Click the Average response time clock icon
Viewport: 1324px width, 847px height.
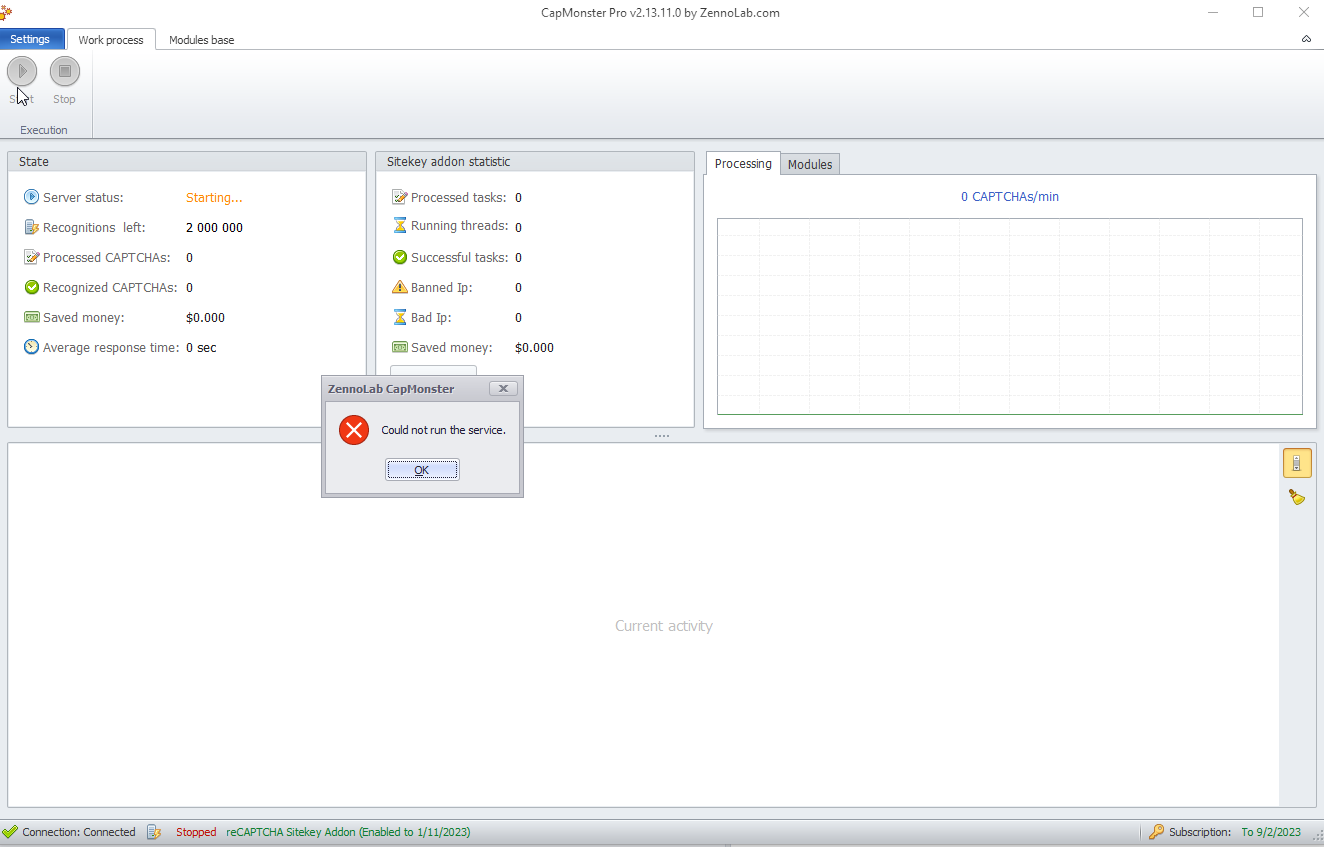pos(32,347)
